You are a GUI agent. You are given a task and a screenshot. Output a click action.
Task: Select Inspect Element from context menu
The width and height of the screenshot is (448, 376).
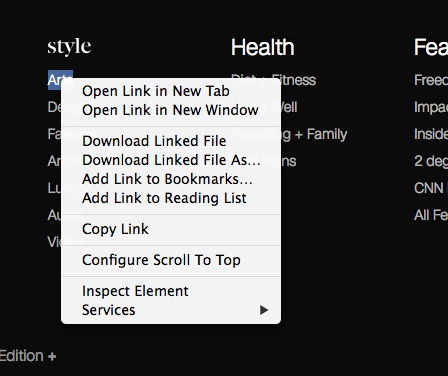(x=171, y=291)
